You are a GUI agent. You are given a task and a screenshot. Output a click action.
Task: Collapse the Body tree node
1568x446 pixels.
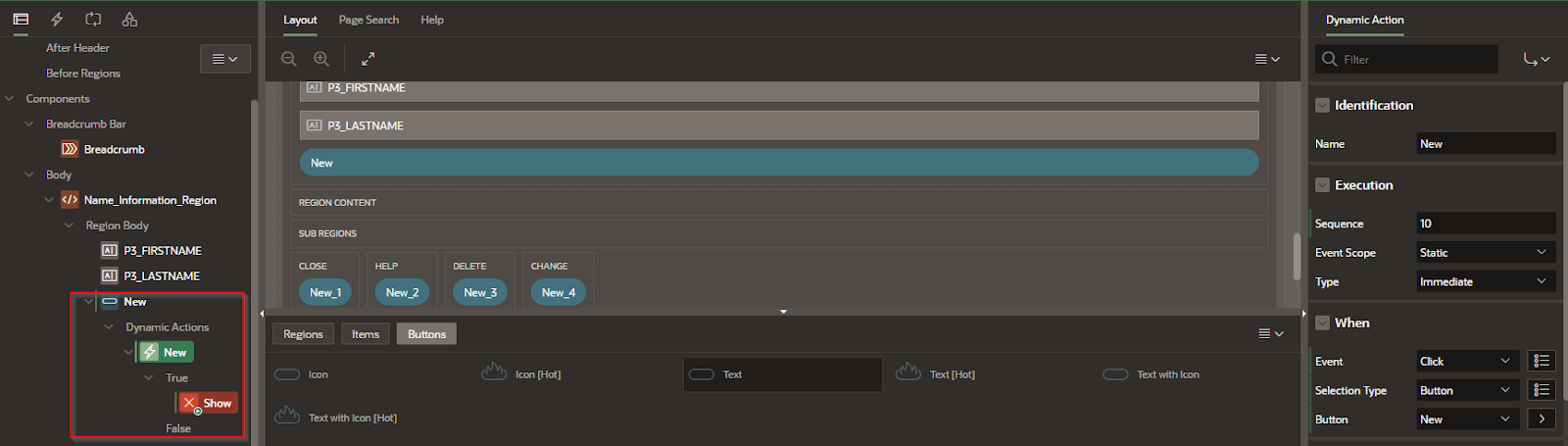tap(28, 175)
